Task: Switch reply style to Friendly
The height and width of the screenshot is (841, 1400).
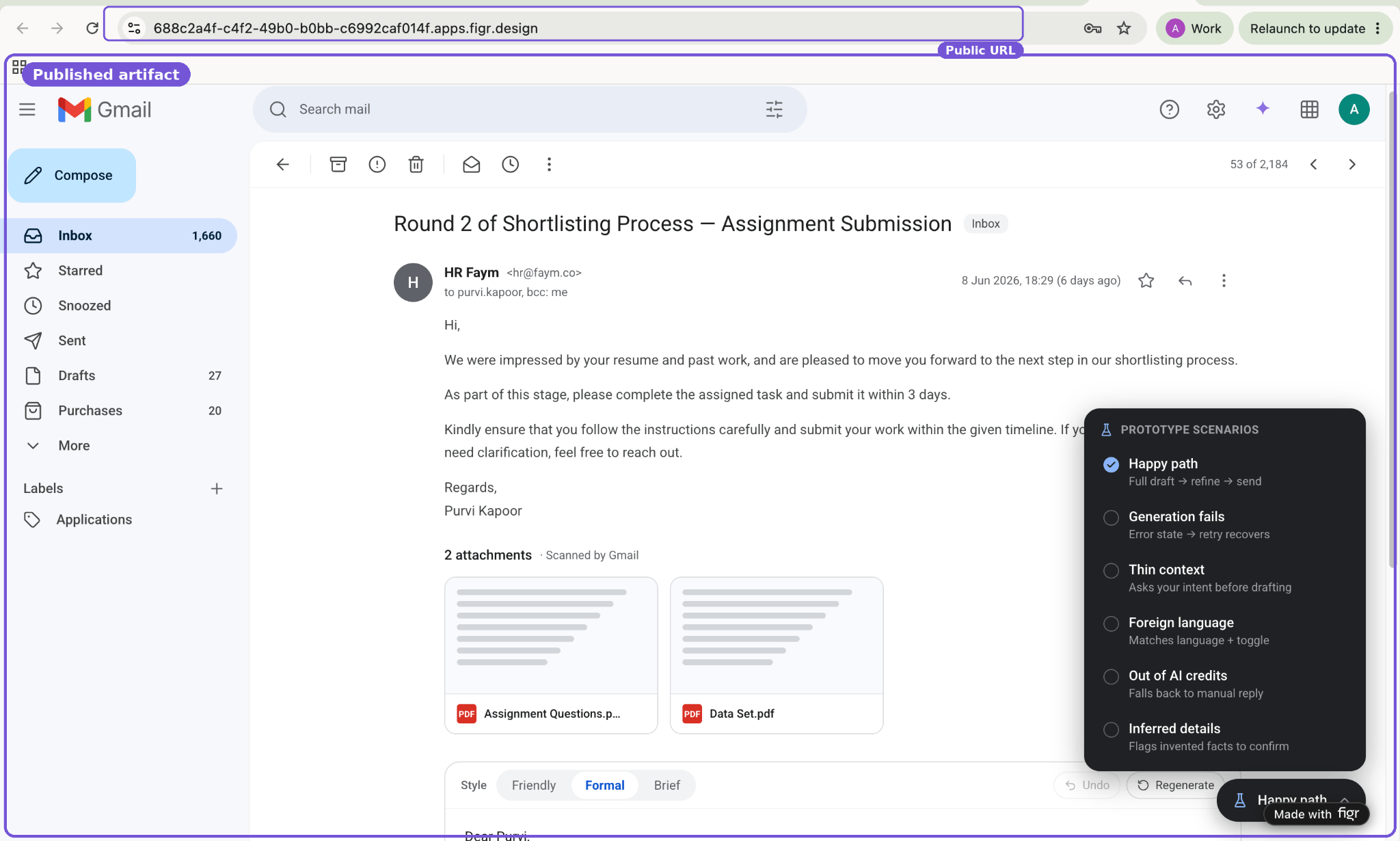Action: click(534, 785)
